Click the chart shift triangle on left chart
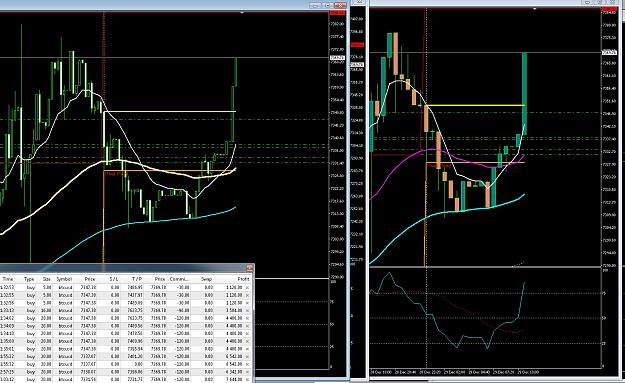Image resolution: width=625 pixels, height=383 pixels. [x=242, y=13]
